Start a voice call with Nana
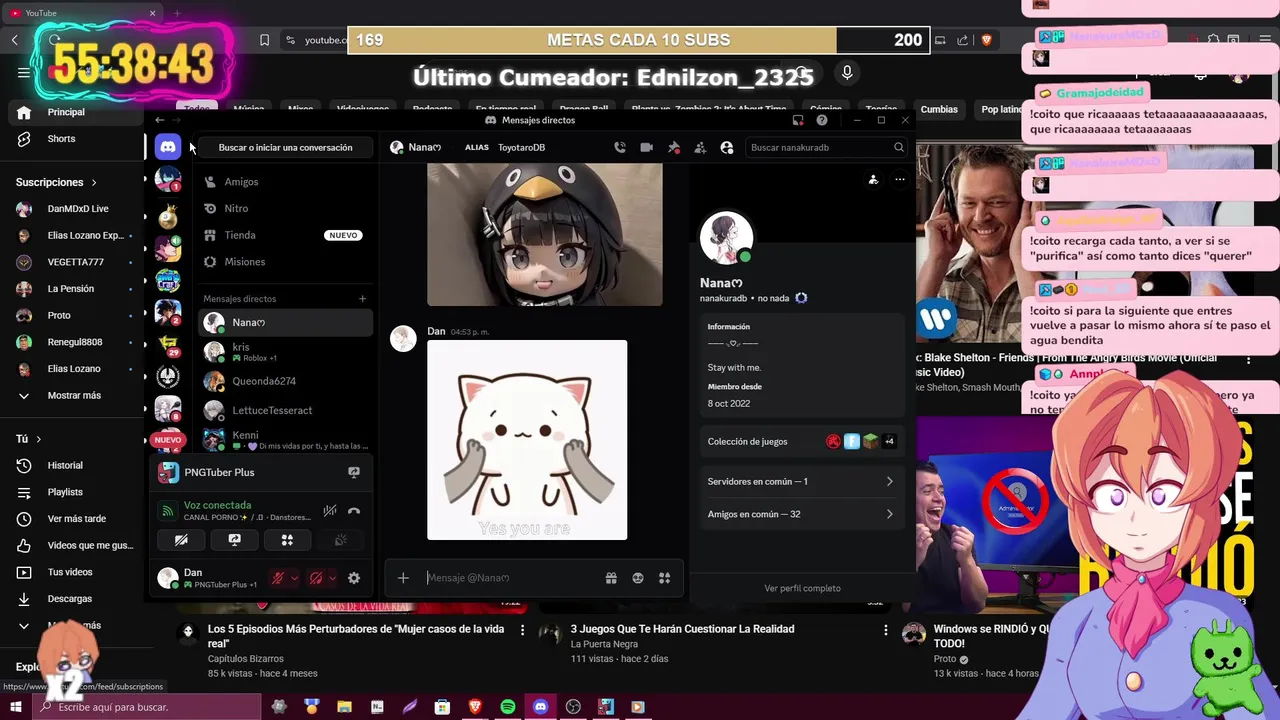This screenshot has width=1280, height=720. click(x=620, y=147)
